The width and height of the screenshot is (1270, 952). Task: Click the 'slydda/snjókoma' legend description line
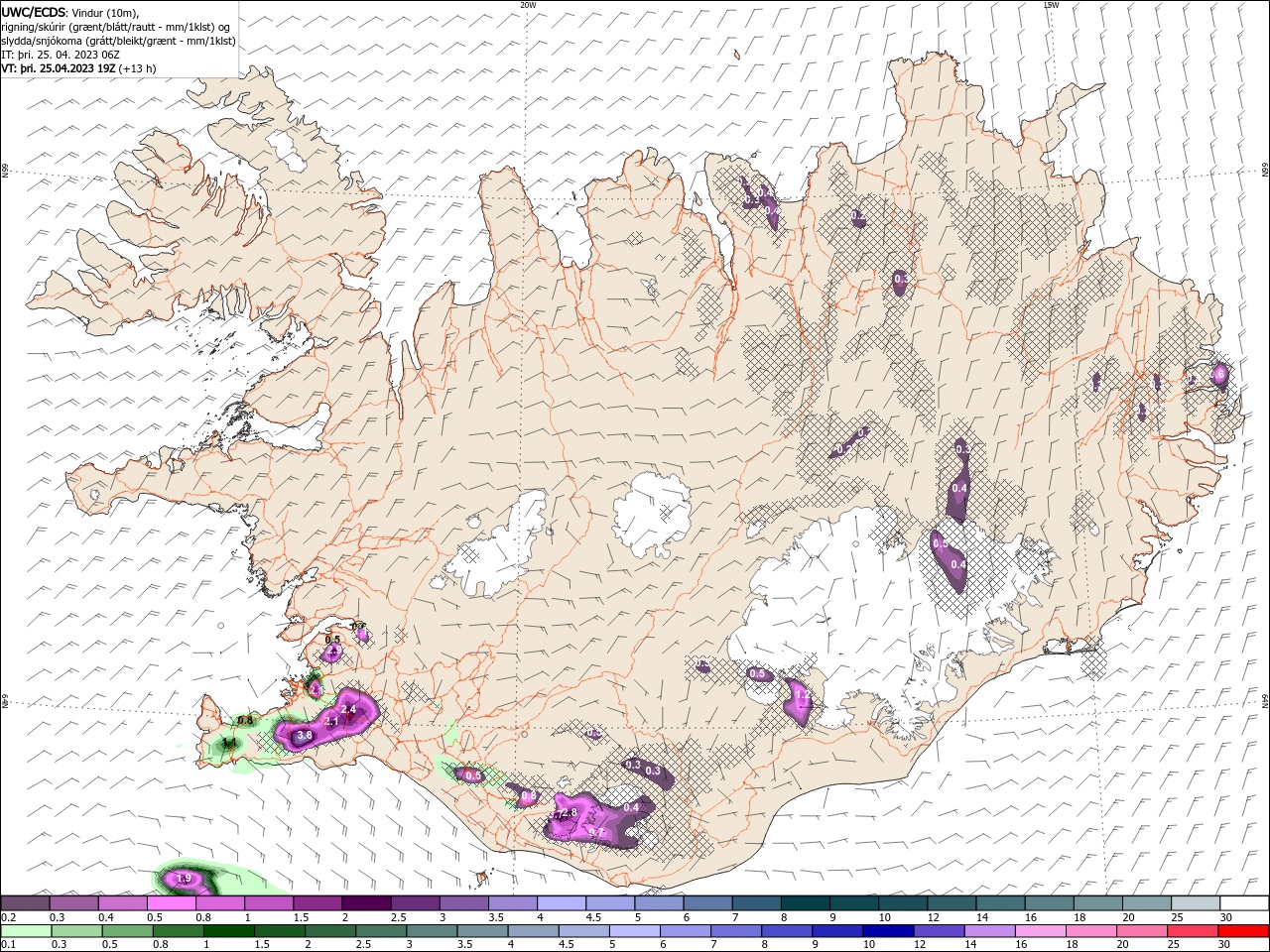click(118, 41)
